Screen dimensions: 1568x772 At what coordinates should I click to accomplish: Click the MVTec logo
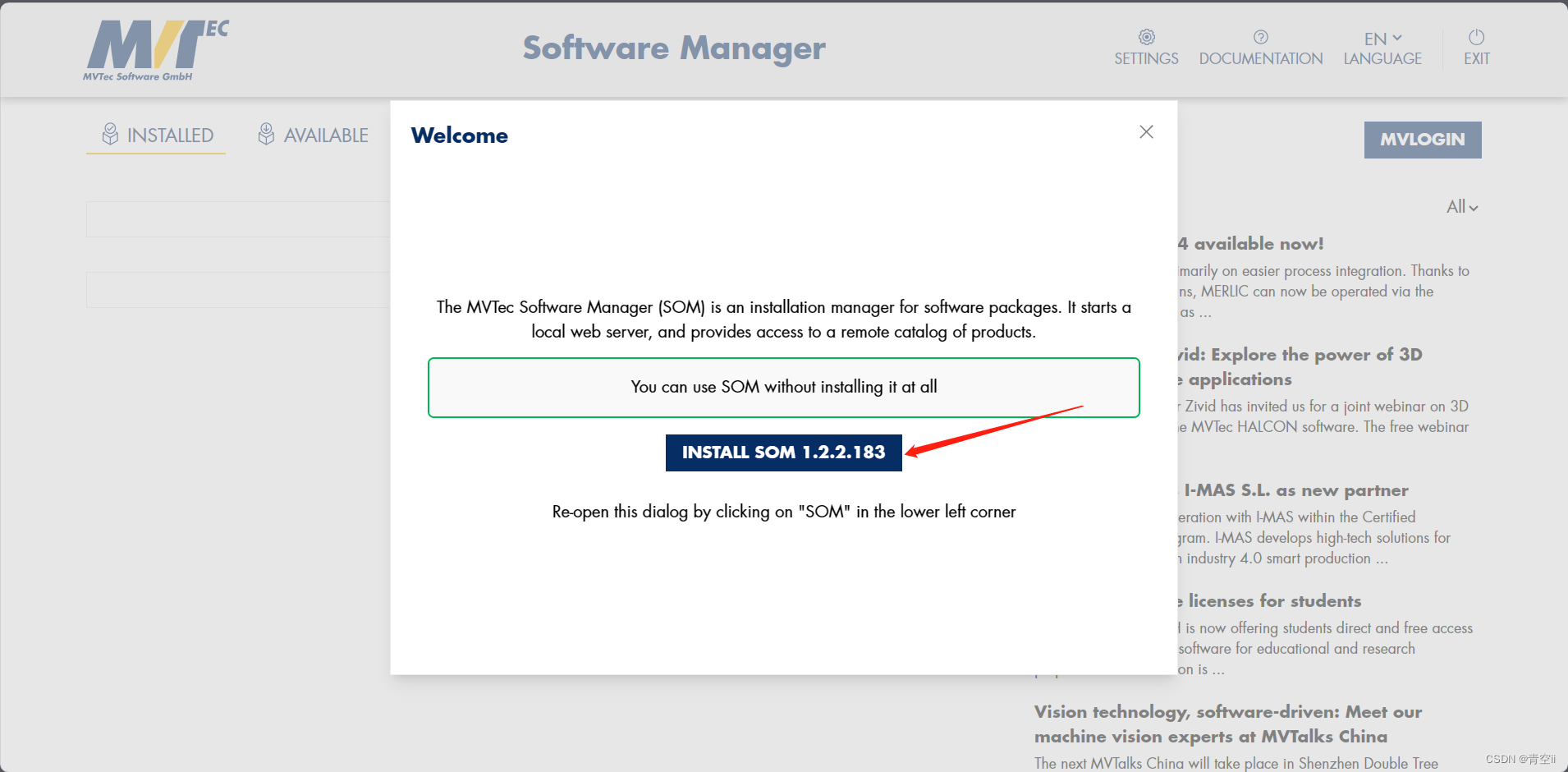coord(155,51)
